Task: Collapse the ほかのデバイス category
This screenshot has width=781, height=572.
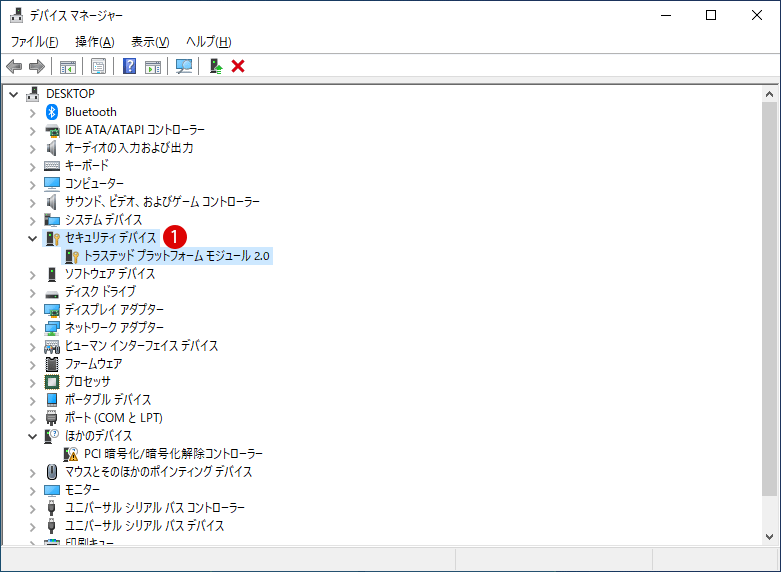Action: tap(33, 436)
